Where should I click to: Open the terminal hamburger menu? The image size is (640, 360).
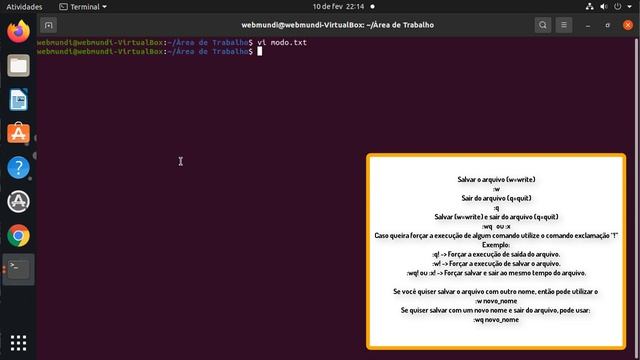(564, 25)
